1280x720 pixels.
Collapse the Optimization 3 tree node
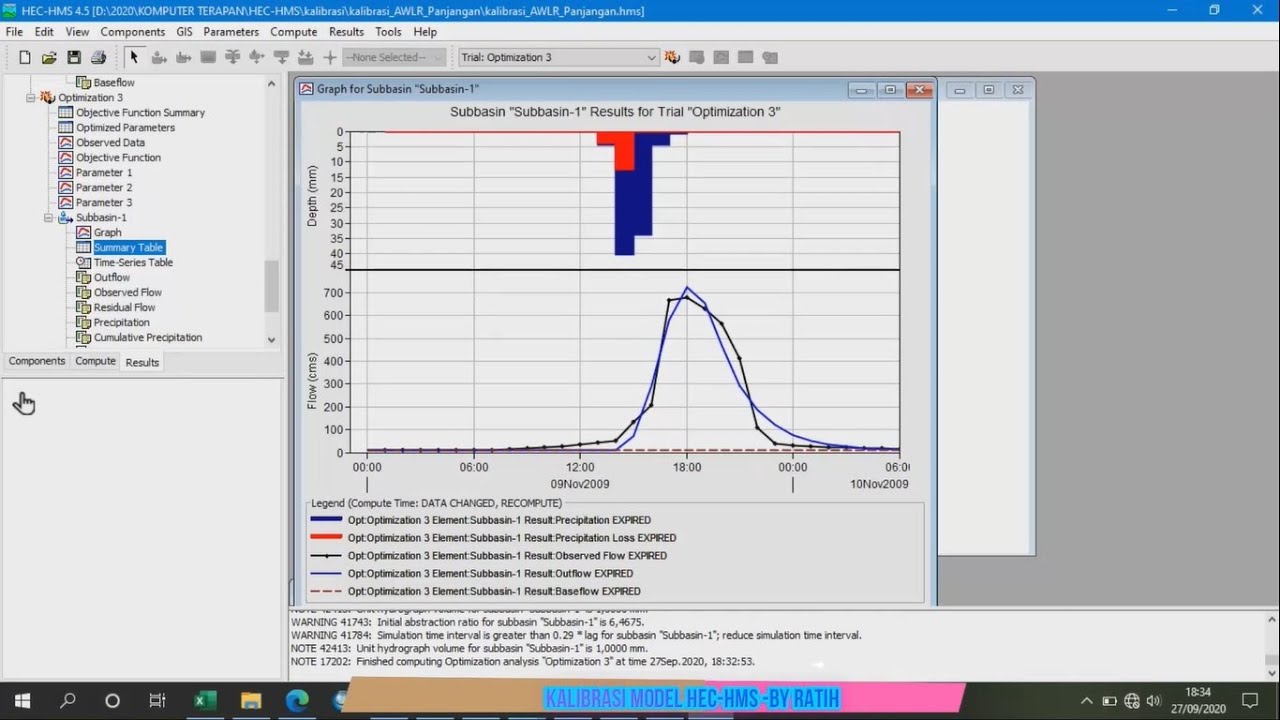[31, 98]
